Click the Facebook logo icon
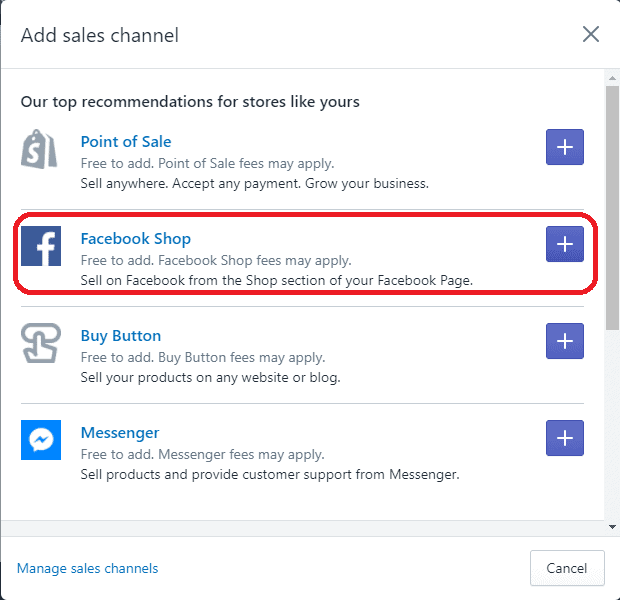Image resolution: width=620 pixels, height=600 pixels. click(x=40, y=246)
